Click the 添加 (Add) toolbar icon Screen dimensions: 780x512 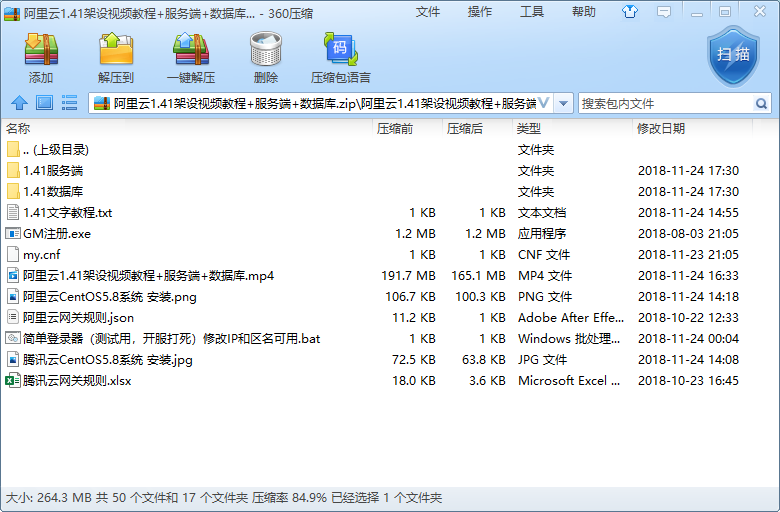coord(41,49)
